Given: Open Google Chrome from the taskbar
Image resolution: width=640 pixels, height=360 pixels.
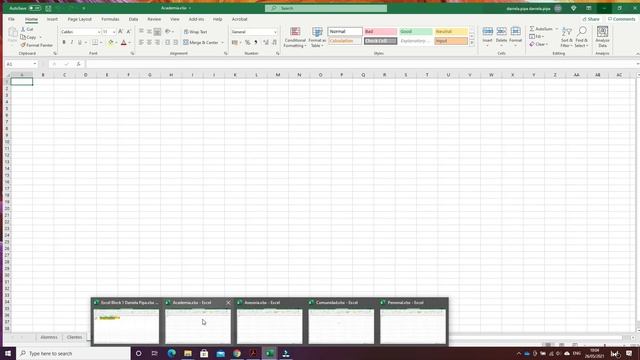Looking at the screenshot, I should pos(237,353).
